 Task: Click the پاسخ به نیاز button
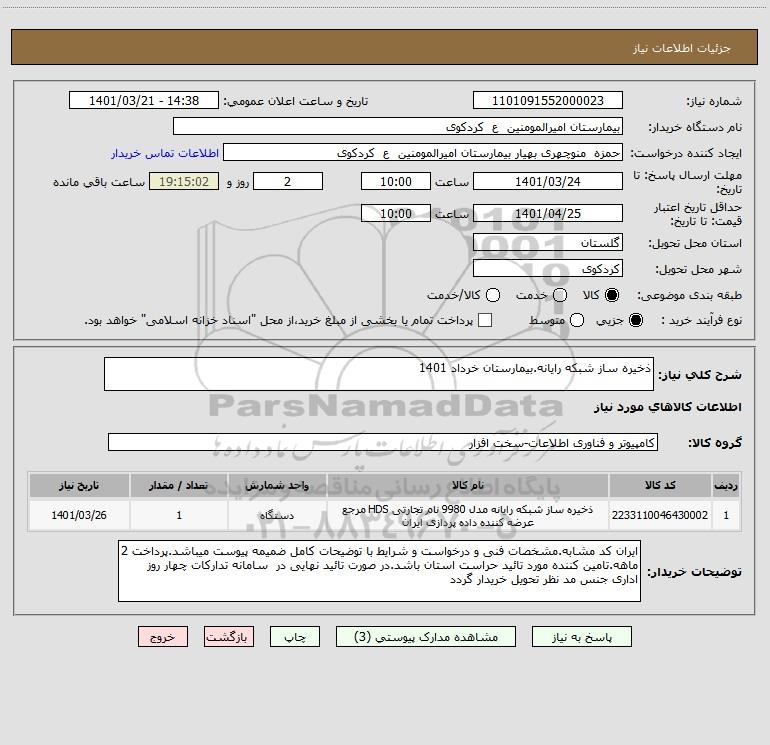(x=581, y=637)
